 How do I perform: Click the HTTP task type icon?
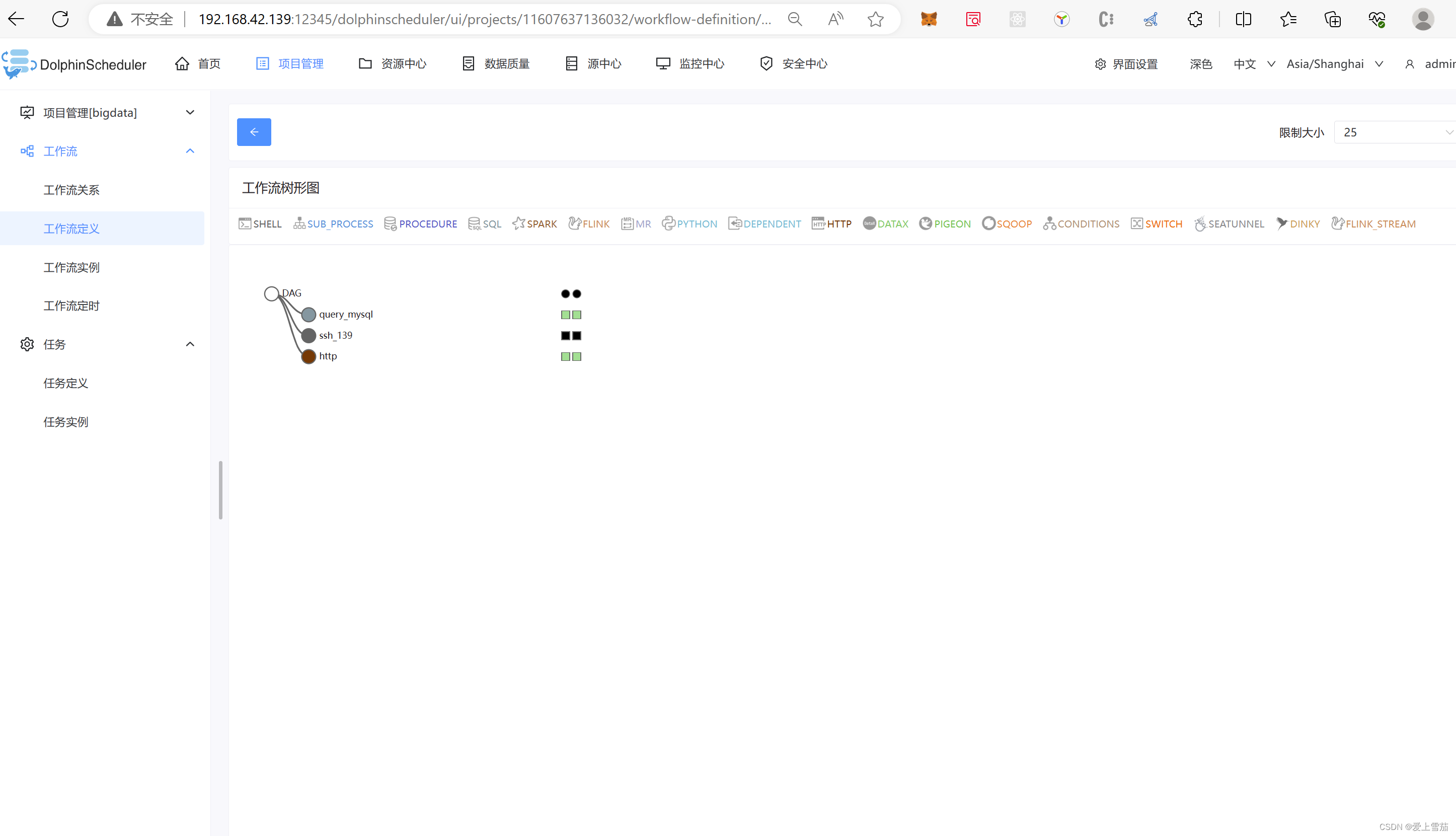click(x=818, y=224)
